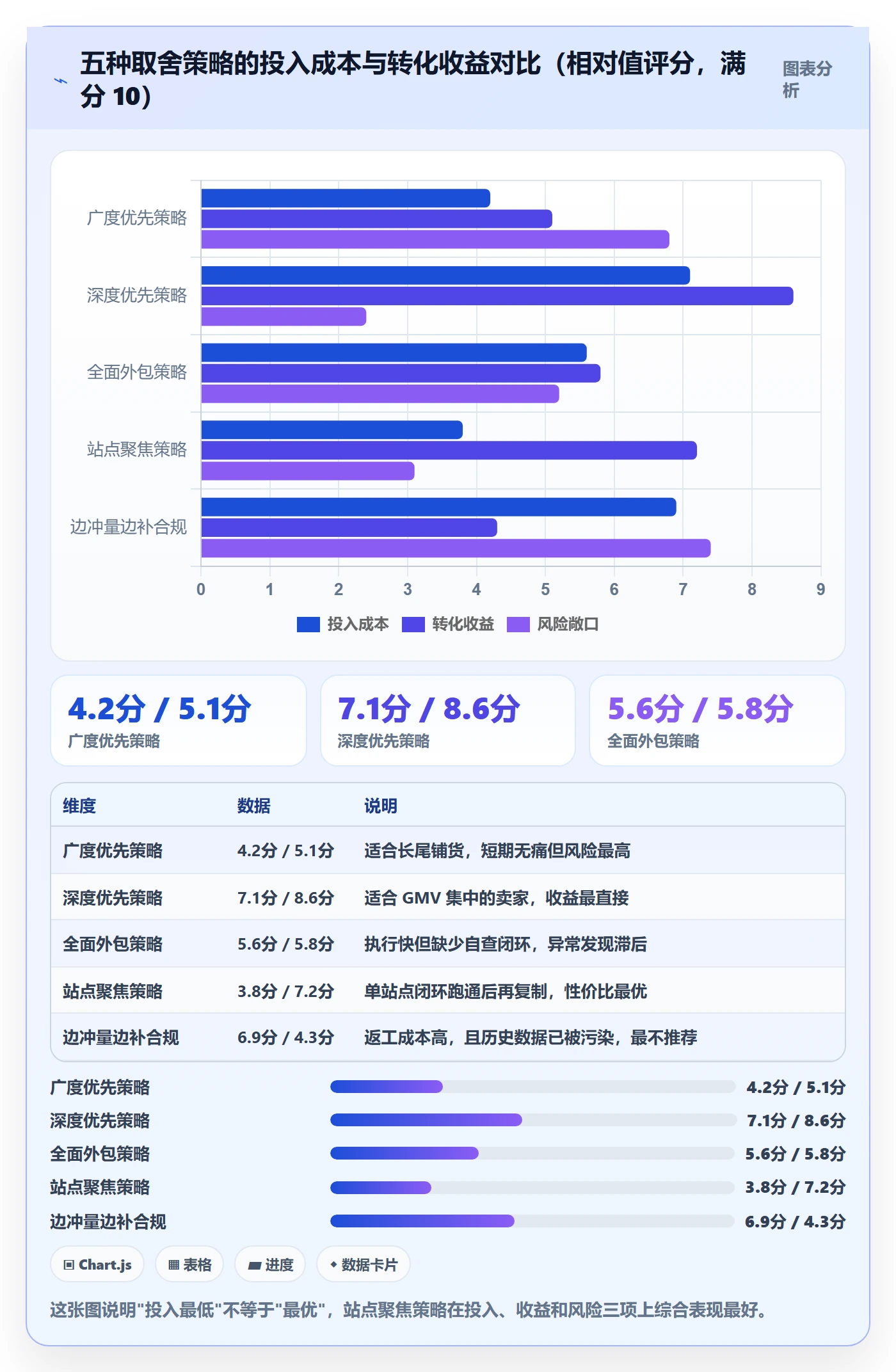896x1372 pixels.
Task: Click the 广度优先策略 chart axis label
Action: pos(137,218)
